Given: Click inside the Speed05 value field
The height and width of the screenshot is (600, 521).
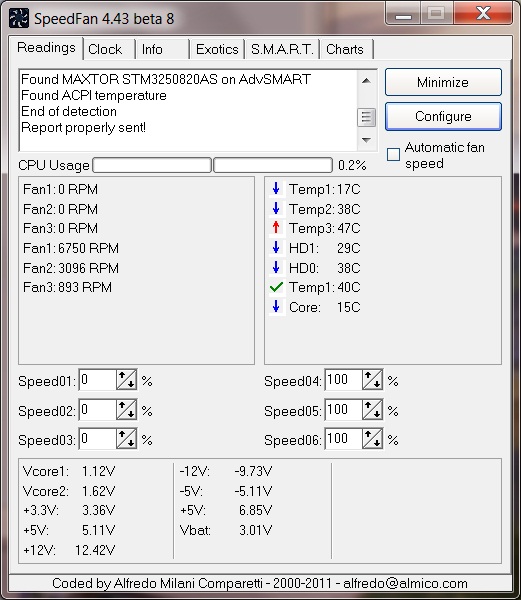Looking at the screenshot, I should [344, 409].
